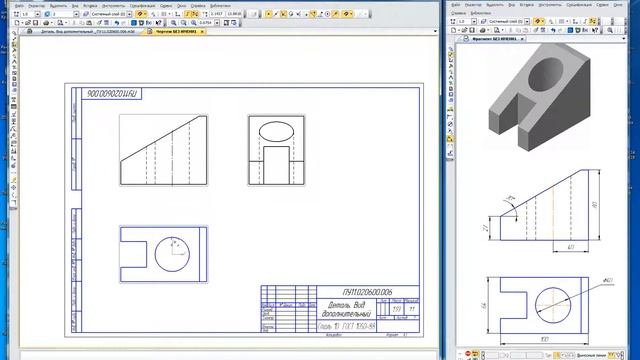Open layer manager icon in left window
Viewport: 640px width, 360px height.
point(86,14)
